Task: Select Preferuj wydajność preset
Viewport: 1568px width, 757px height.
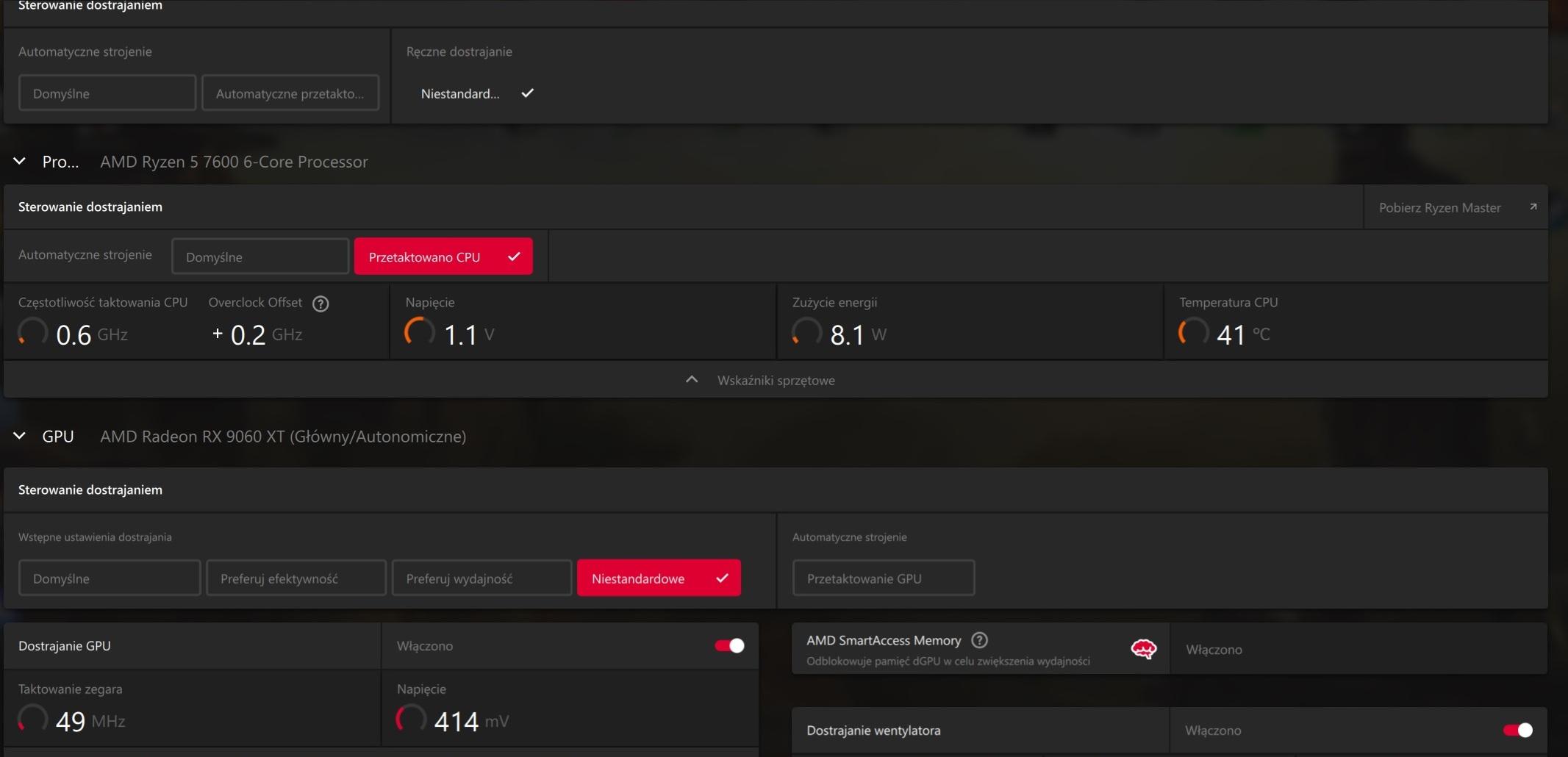Action: point(482,578)
